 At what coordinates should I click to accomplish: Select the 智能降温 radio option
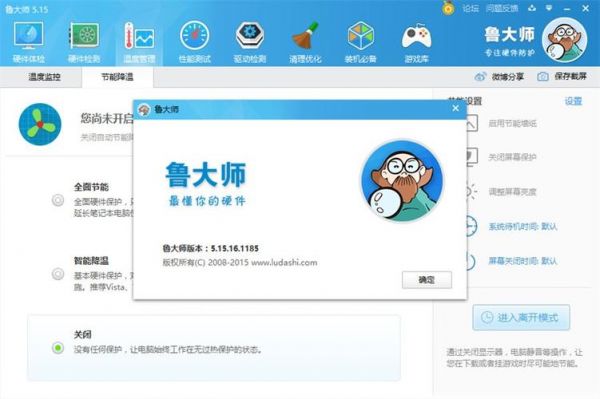pos(58,274)
